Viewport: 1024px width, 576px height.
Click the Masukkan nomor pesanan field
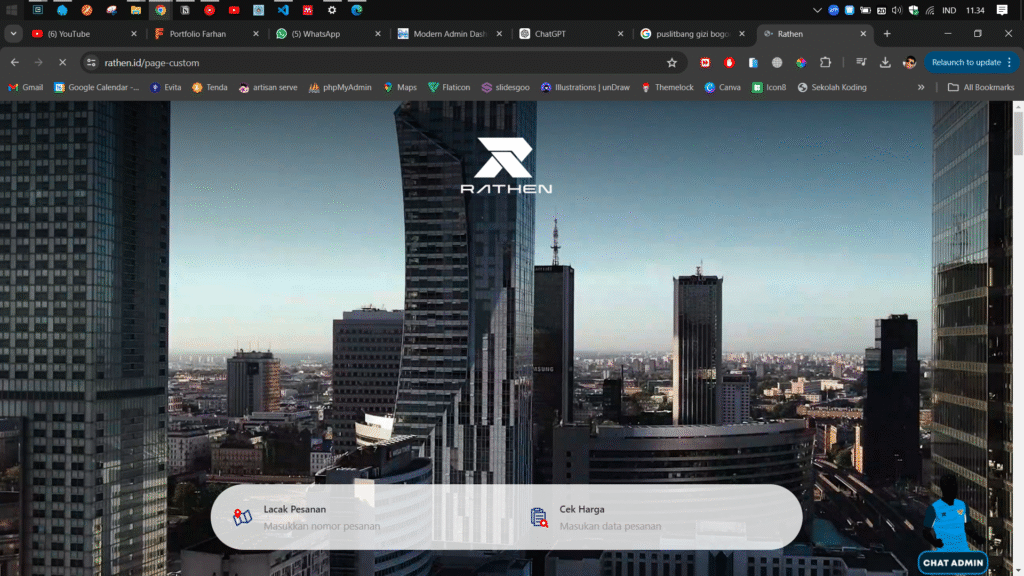(x=322, y=526)
